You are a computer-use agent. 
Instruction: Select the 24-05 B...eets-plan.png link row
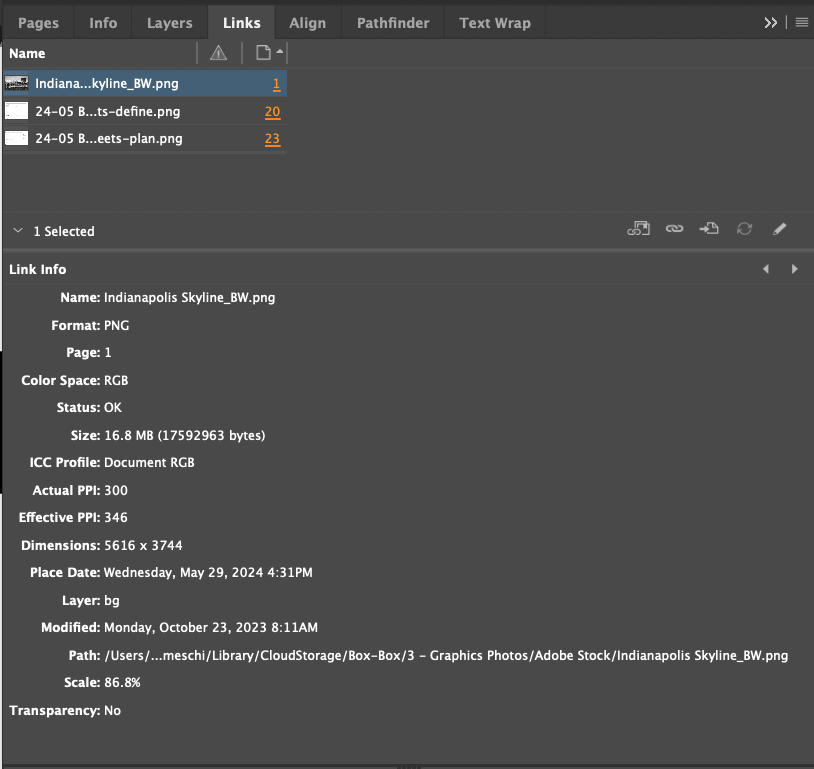click(x=145, y=139)
